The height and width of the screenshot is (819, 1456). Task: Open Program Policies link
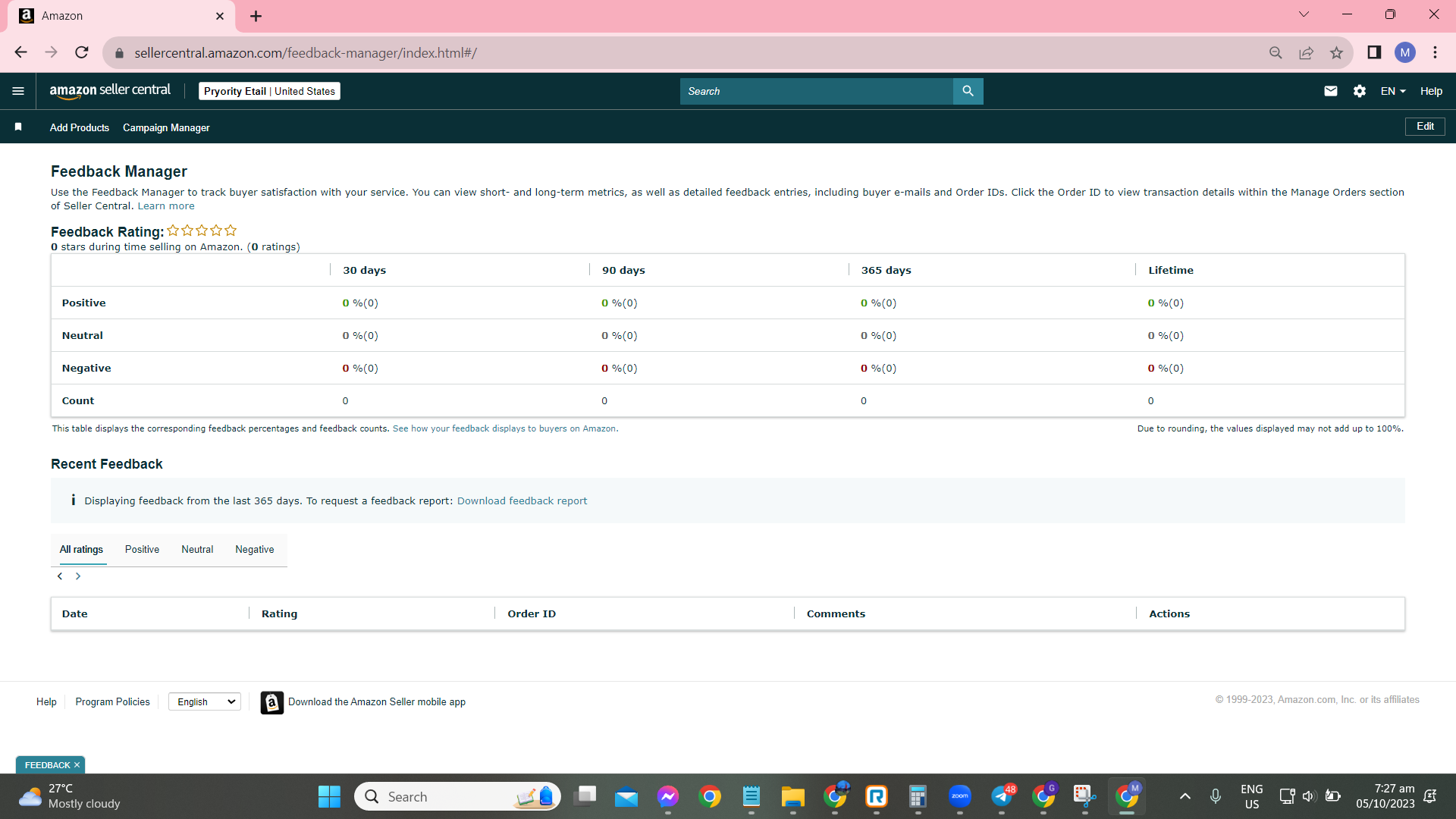click(x=112, y=702)
